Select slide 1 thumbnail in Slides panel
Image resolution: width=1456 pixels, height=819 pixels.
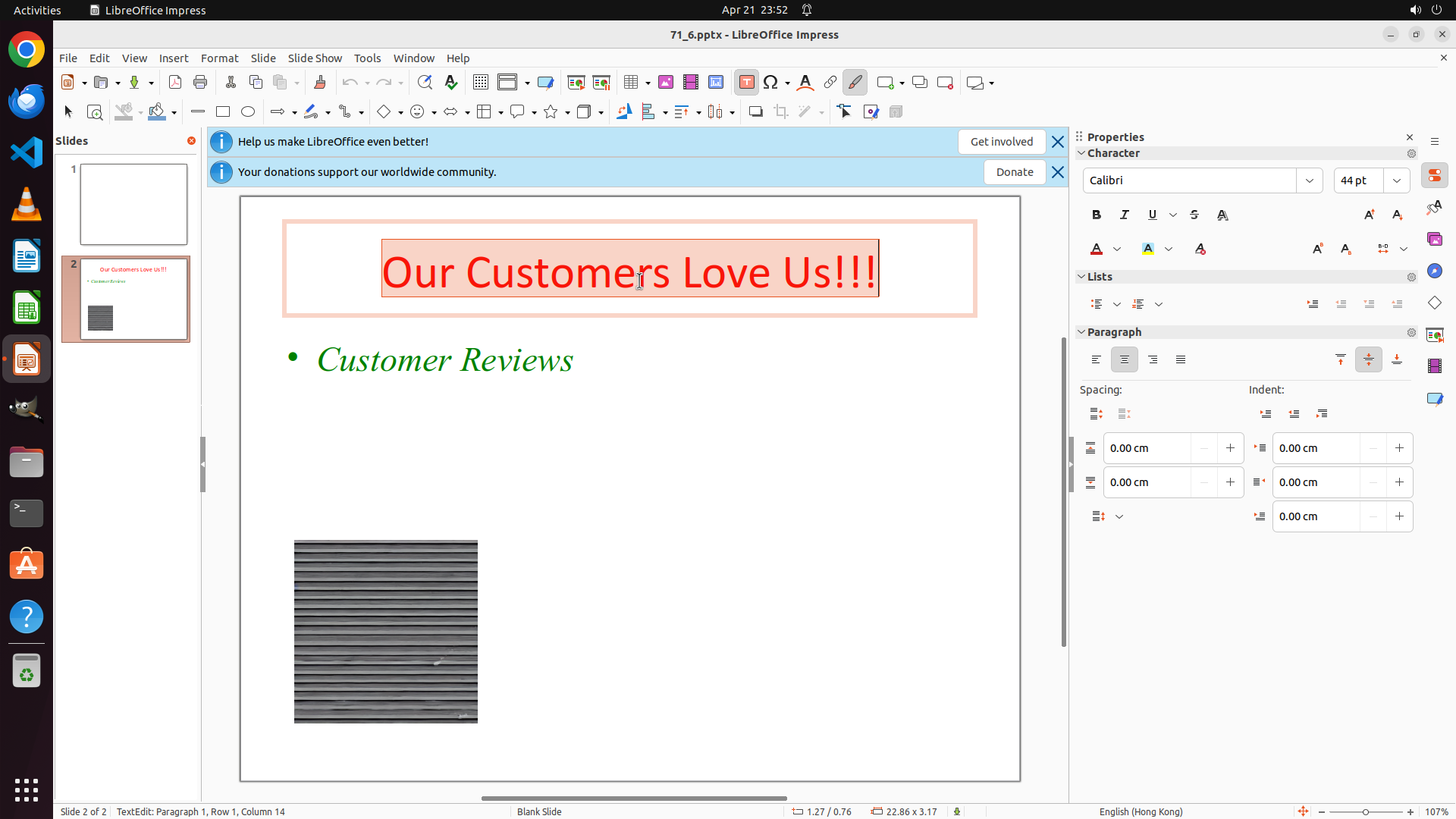133,204
